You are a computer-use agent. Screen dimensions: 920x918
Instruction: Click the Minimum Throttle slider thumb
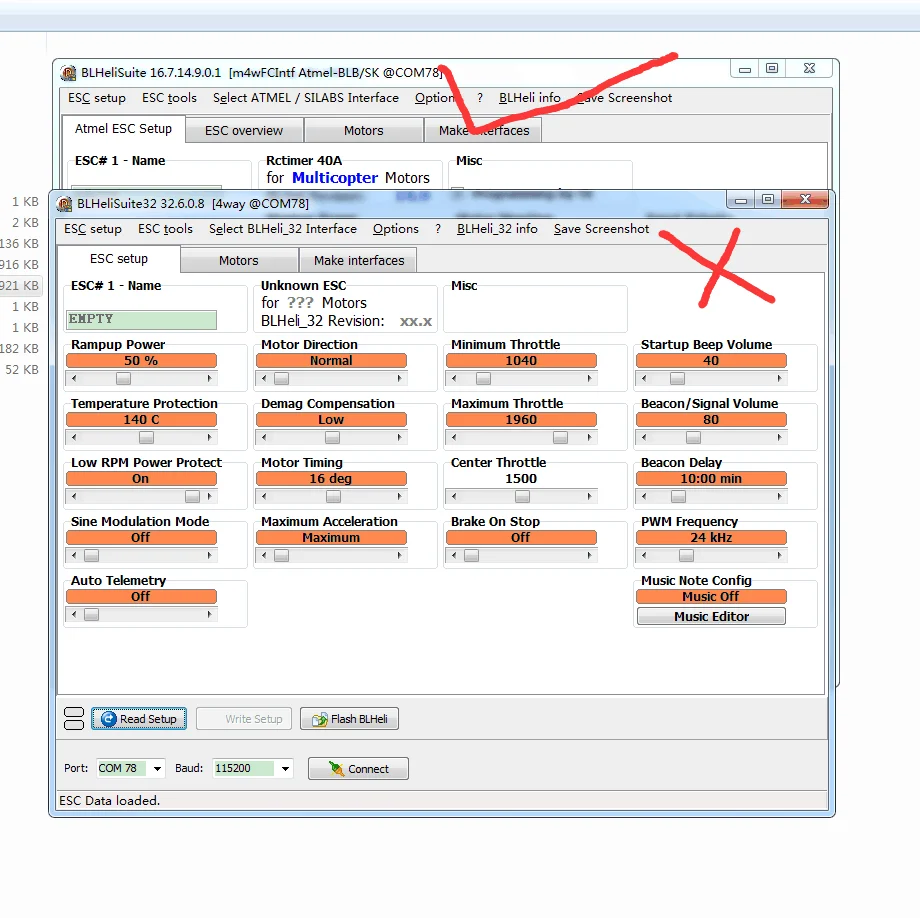click(x=483, y=379)
